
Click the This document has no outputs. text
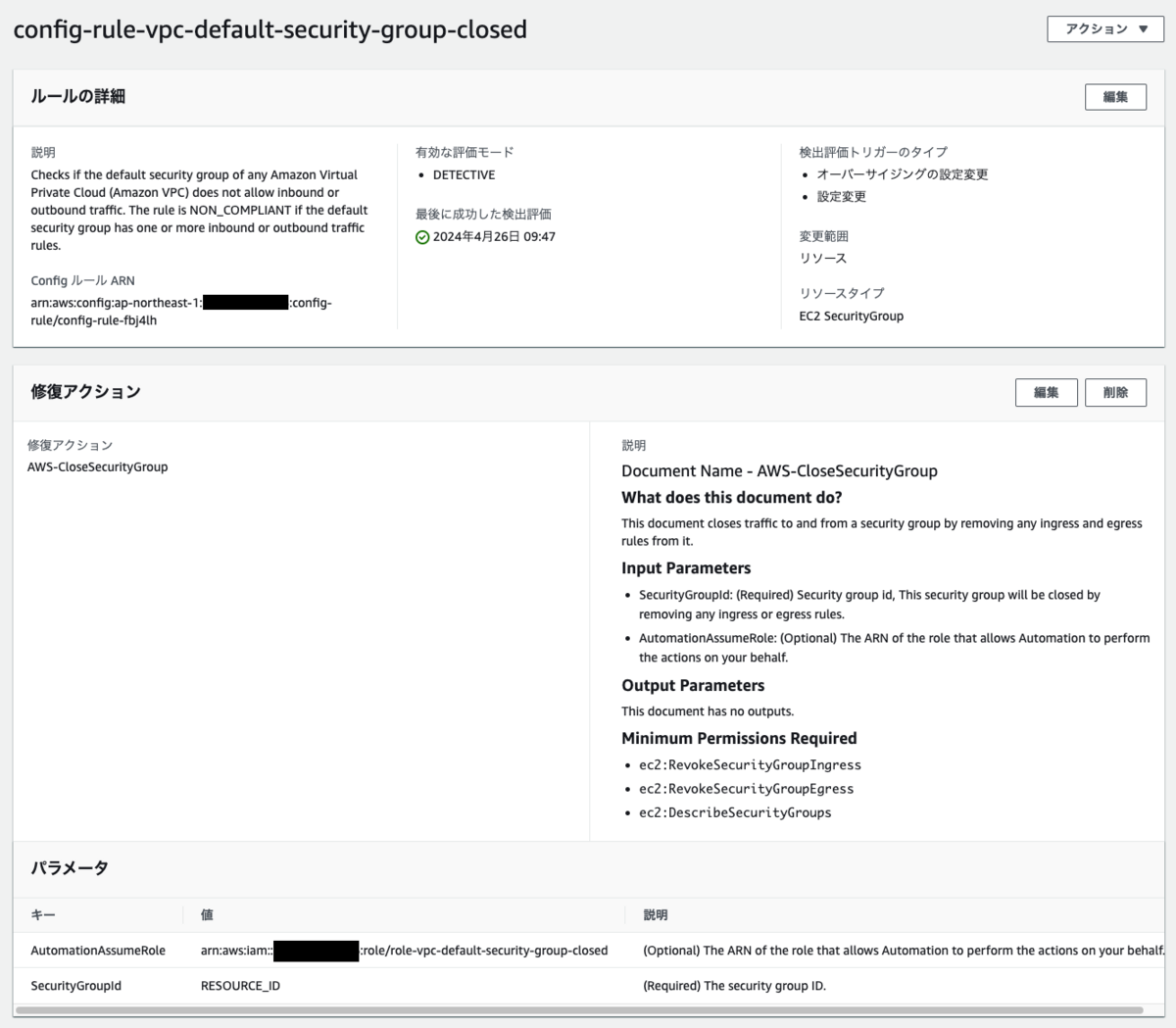point(708,711)
